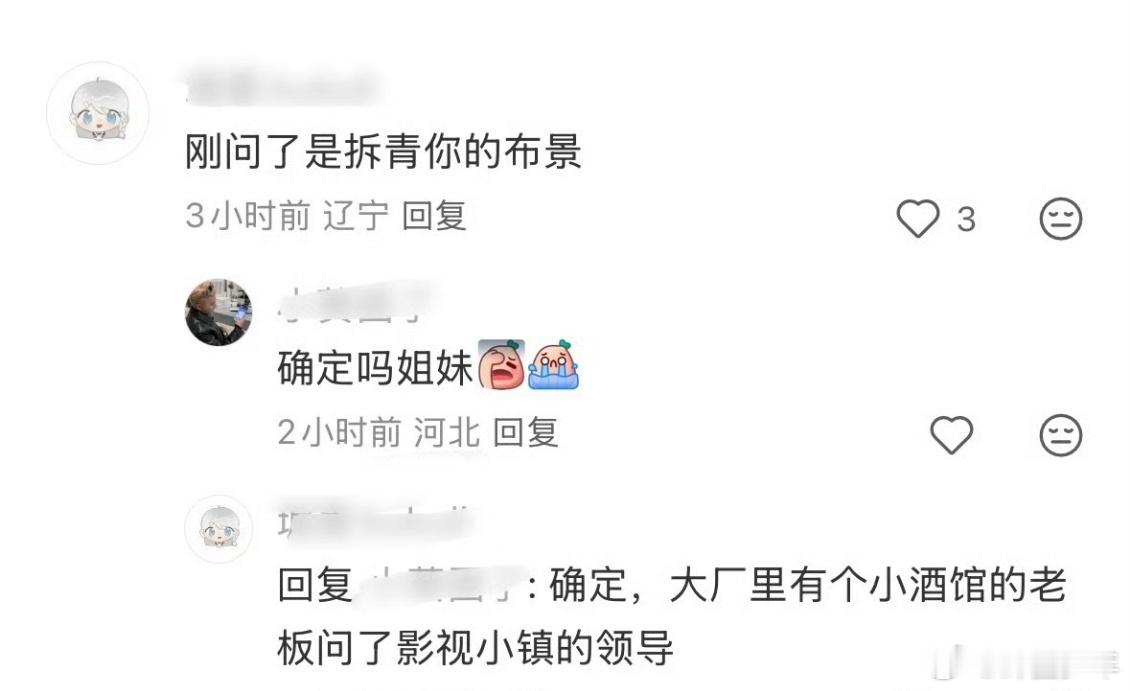Like the comment posted from 辽宁
Viewport: 1130px width, 691px height.
(917, 218)
